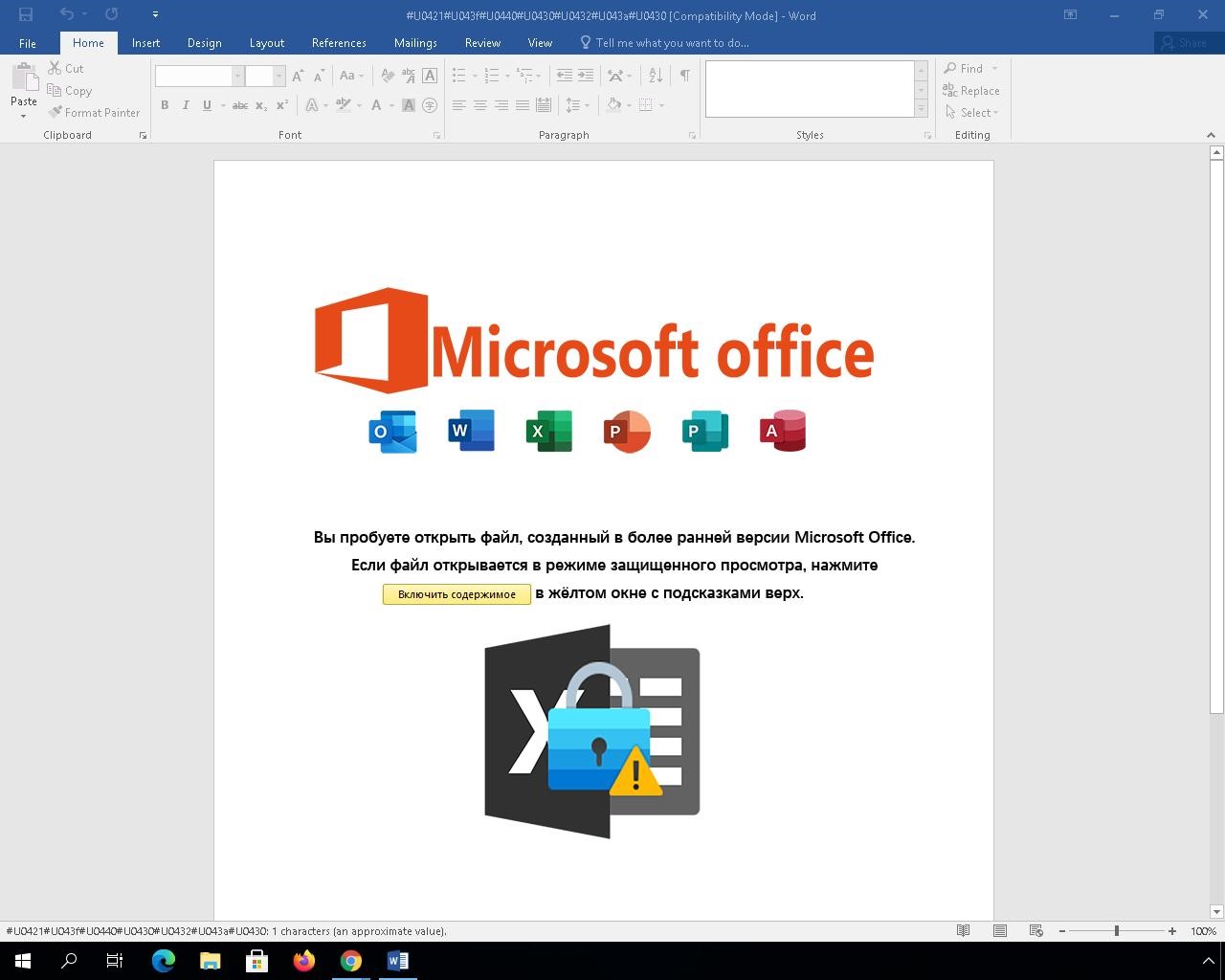1225x980 pixels.
Task: Click the zoom slider handle
Action: click(x=1116, y=931)
